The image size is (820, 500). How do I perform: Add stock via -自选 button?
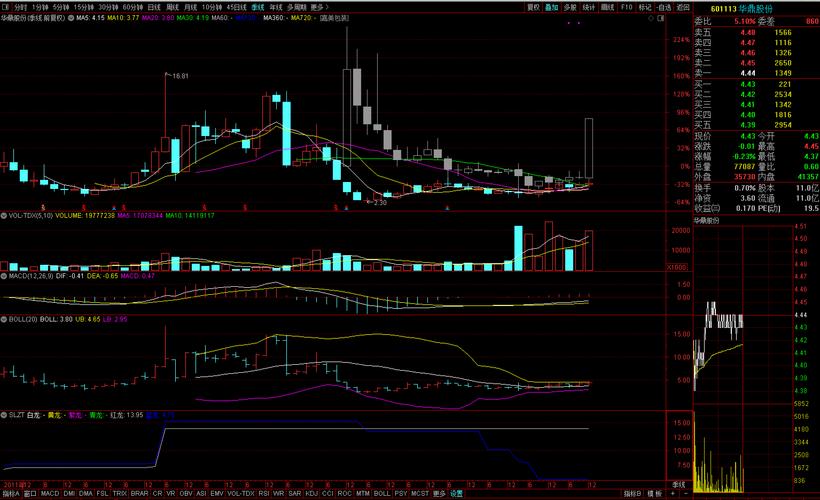click(x=664, y=6)
